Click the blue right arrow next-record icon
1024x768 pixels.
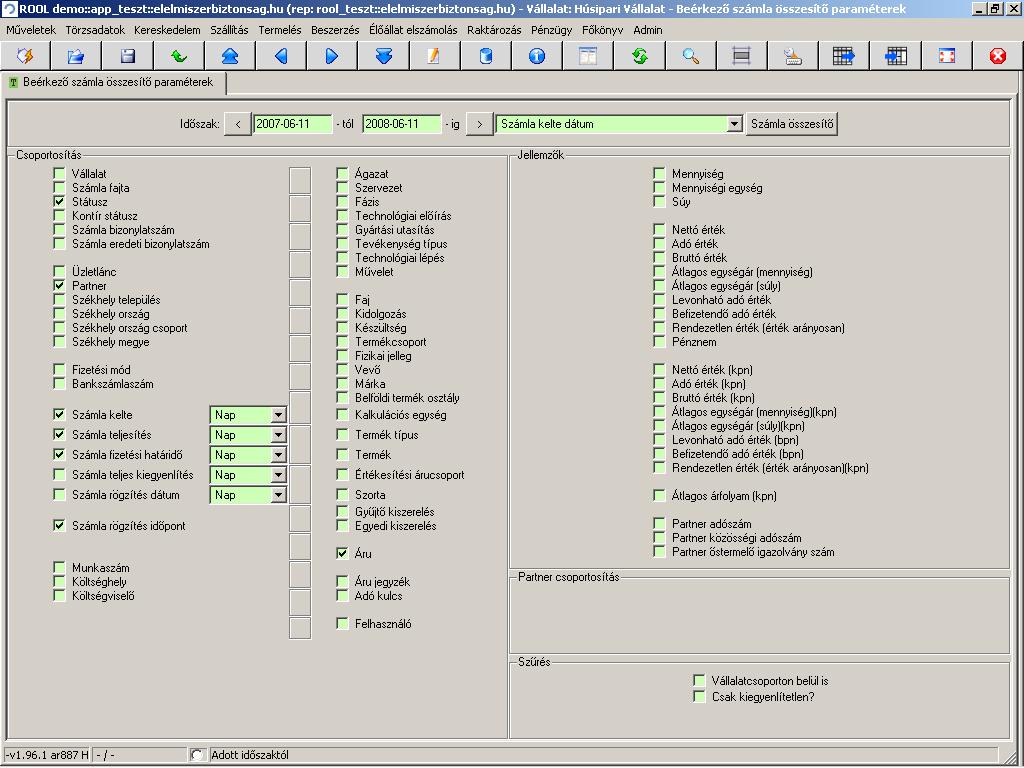332,56
